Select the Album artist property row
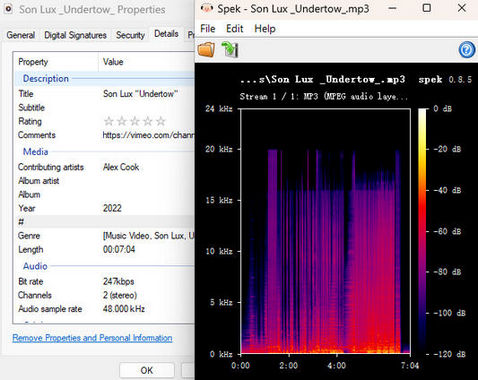 pos(105,181)
